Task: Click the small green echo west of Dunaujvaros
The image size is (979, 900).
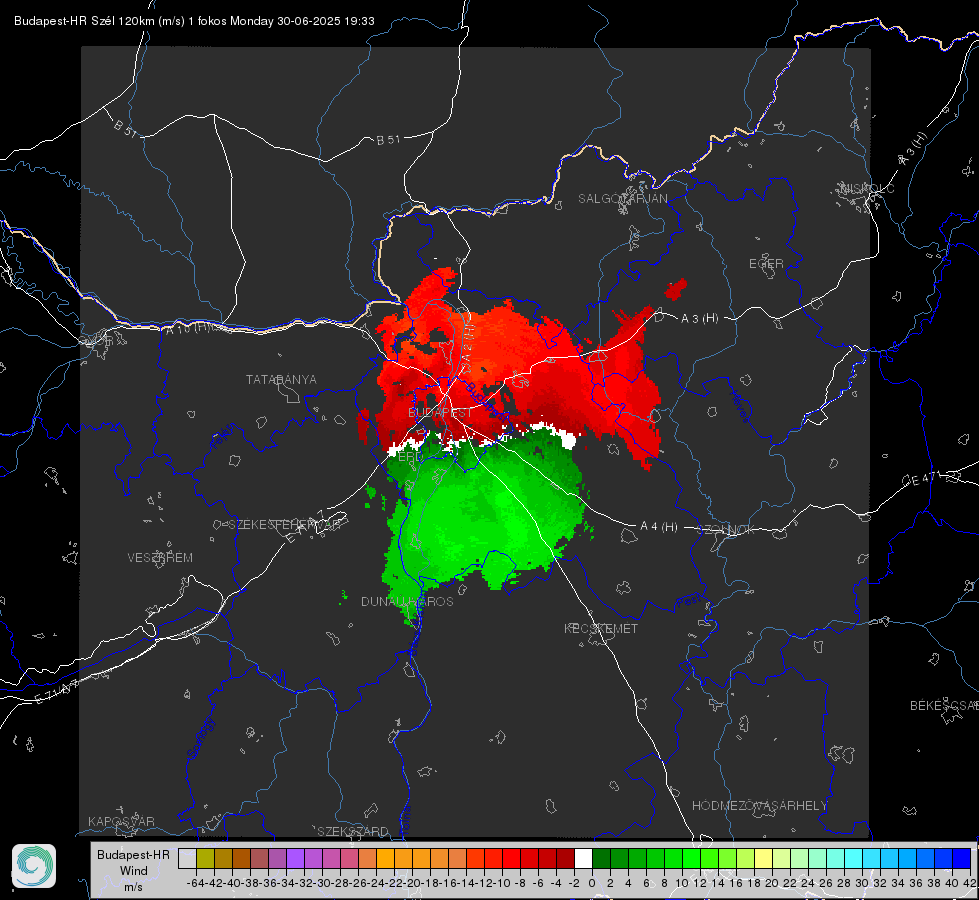Action: [x=343, y=597]
